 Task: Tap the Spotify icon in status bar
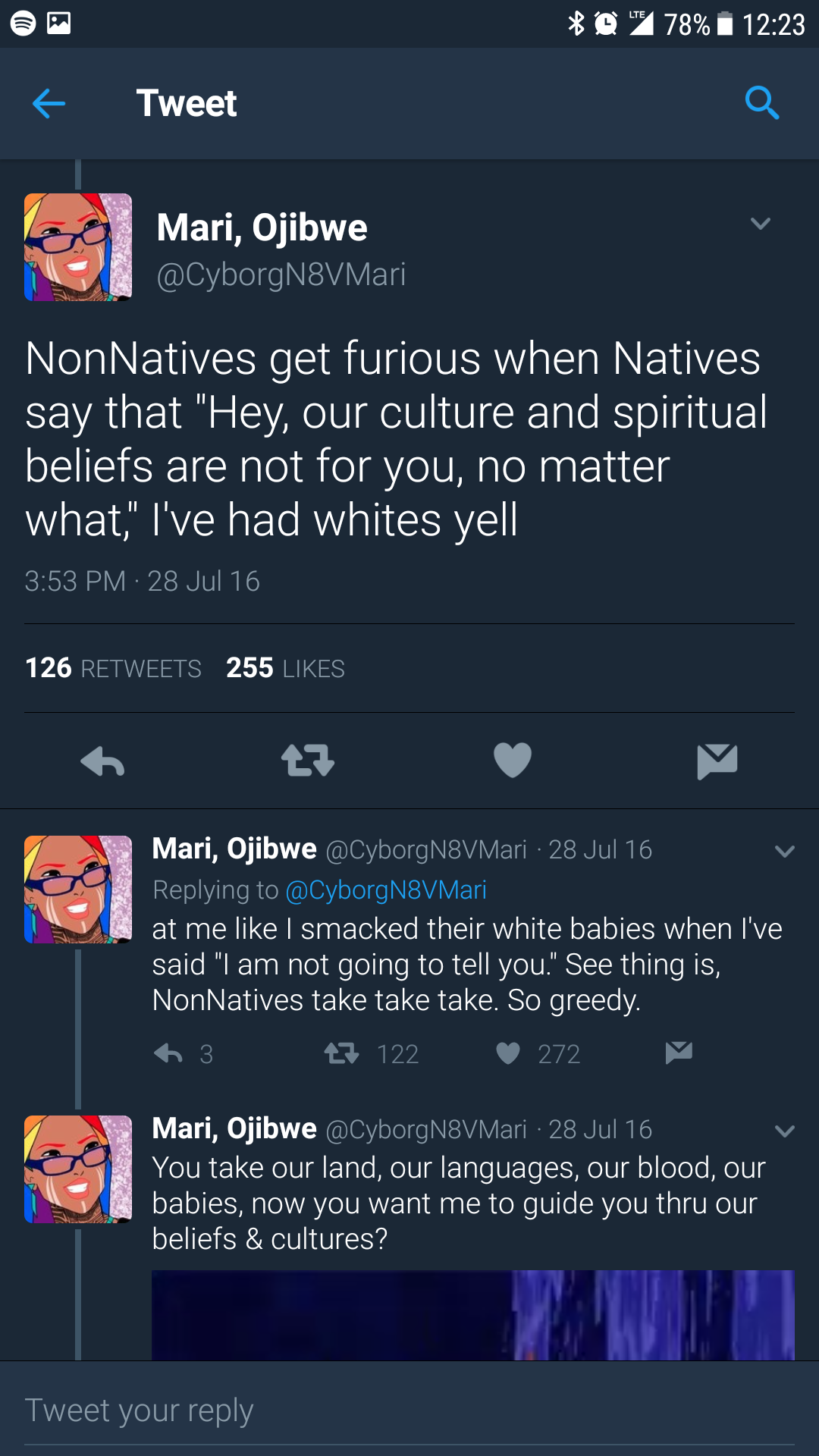23,24
